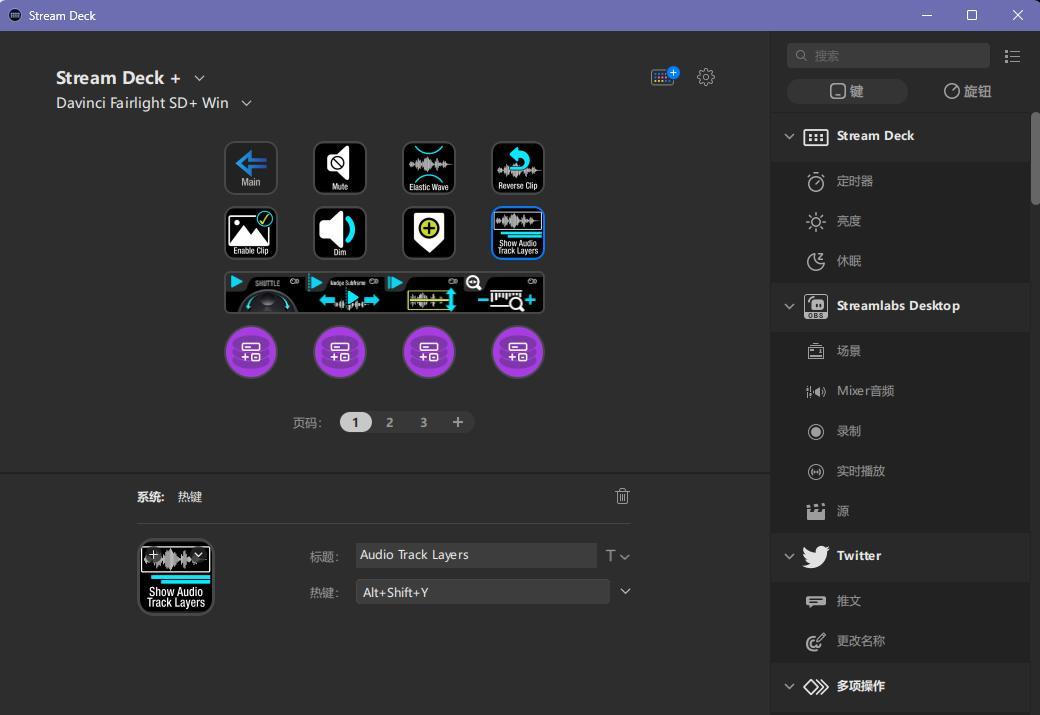The height and width of the screenshot is (715, 1040).
Task: Go to page 3
Action: [x=423, y=422]
